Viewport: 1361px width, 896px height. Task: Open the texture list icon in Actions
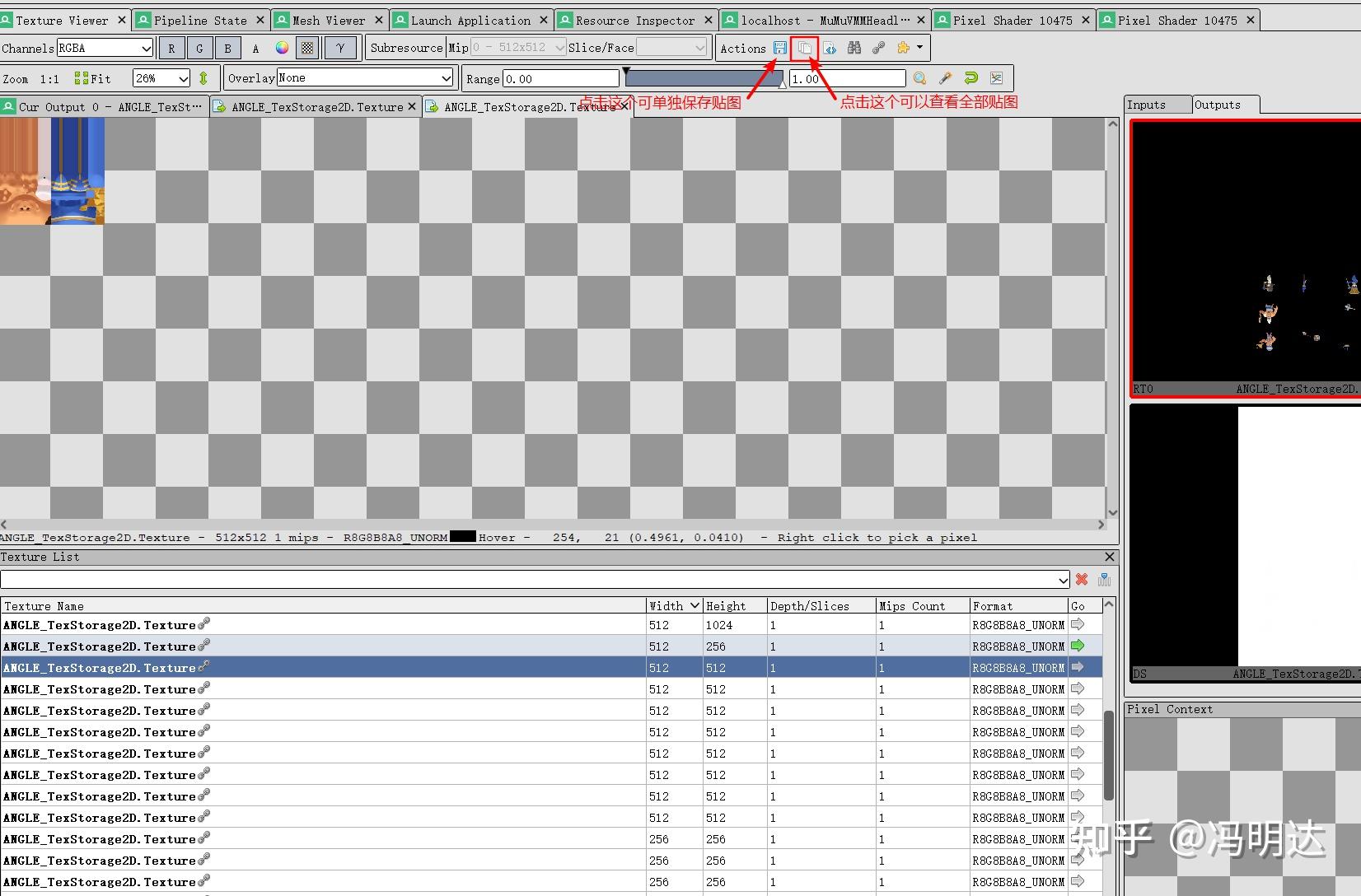805,48
